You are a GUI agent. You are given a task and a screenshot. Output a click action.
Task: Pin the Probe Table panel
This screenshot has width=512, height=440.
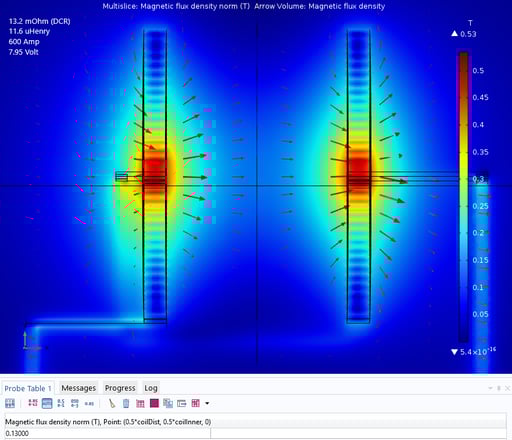499,388
